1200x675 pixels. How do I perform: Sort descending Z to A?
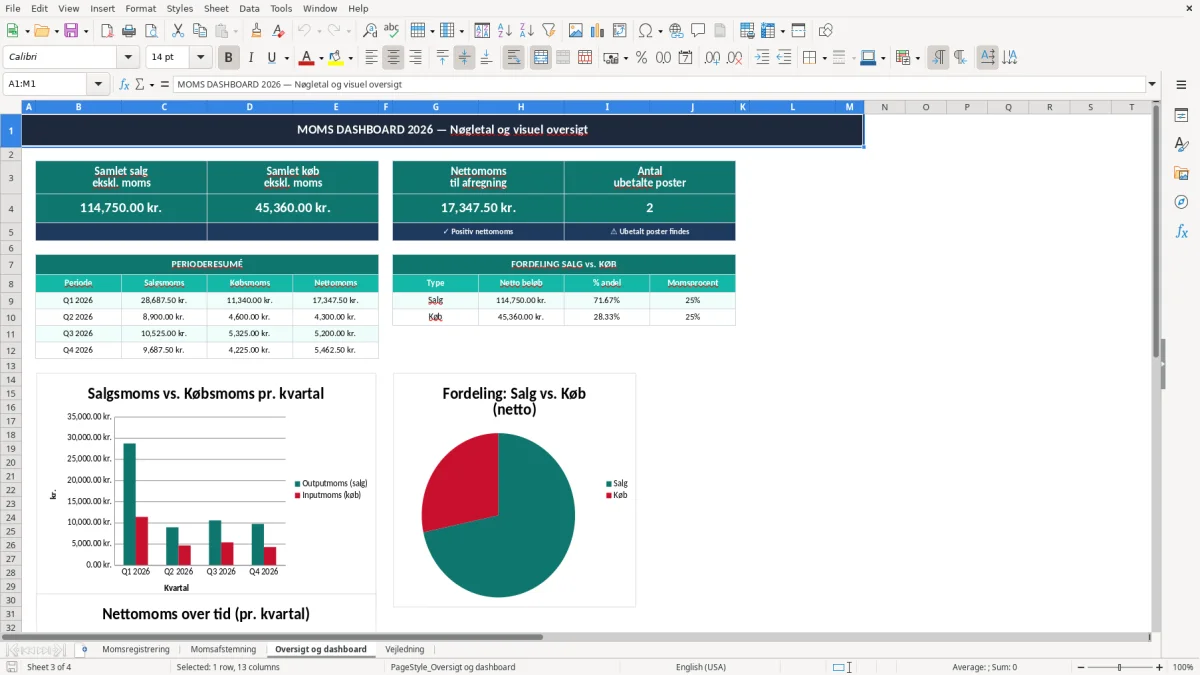pos(527,31)
